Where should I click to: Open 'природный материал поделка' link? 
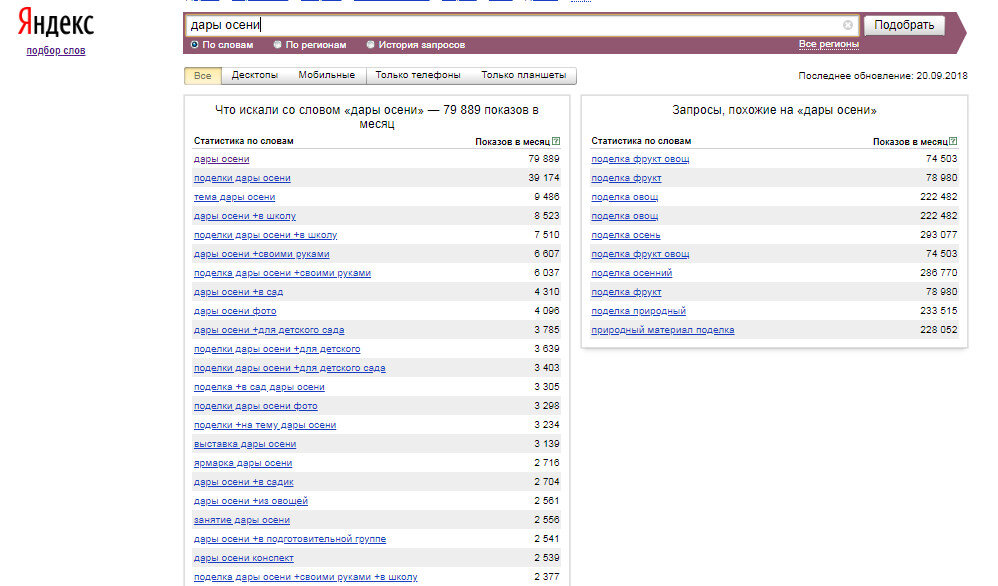(663, 330)
